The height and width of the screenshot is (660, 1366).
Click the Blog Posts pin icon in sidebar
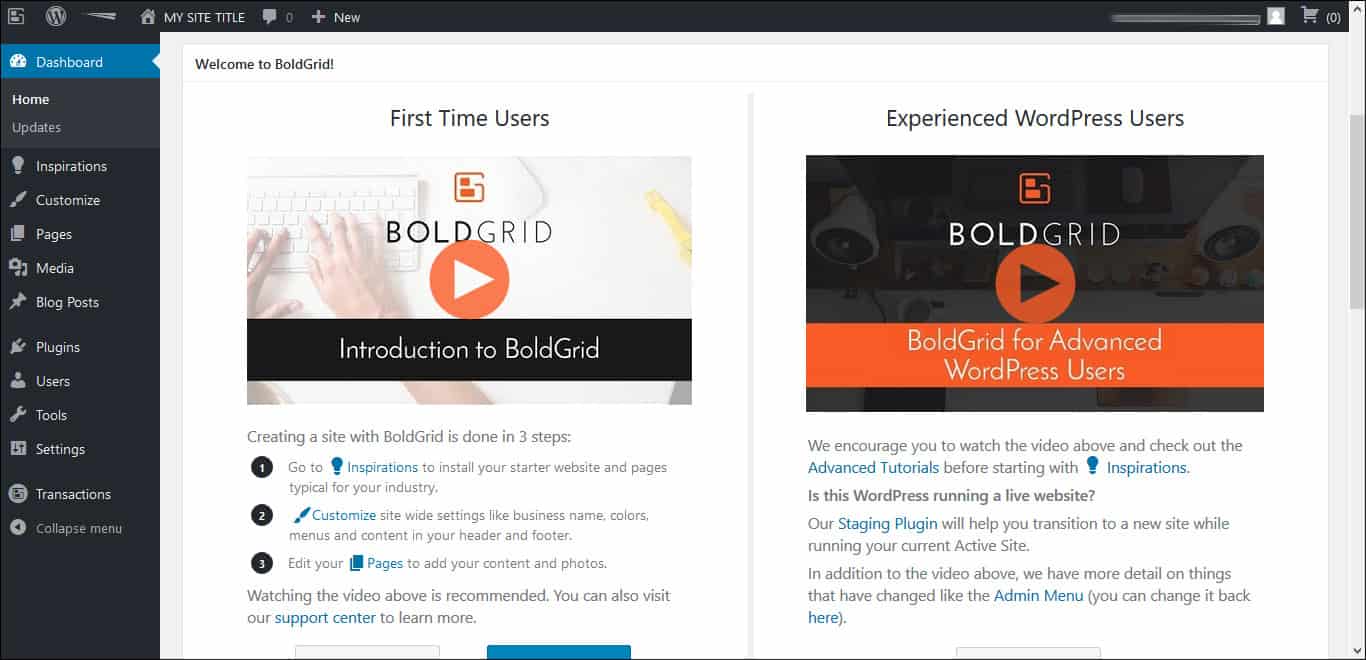click(18, 302)
